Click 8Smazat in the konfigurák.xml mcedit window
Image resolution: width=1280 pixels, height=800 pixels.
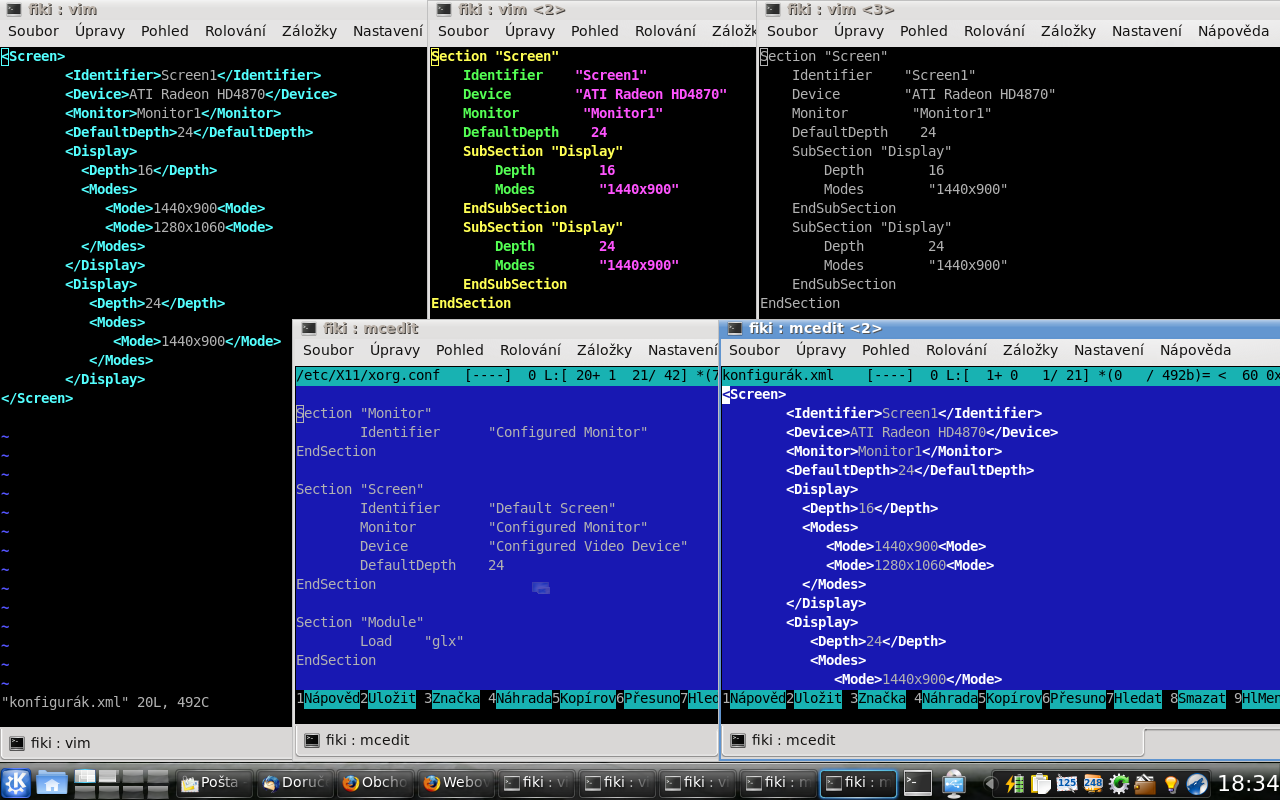click(1198, 698)
